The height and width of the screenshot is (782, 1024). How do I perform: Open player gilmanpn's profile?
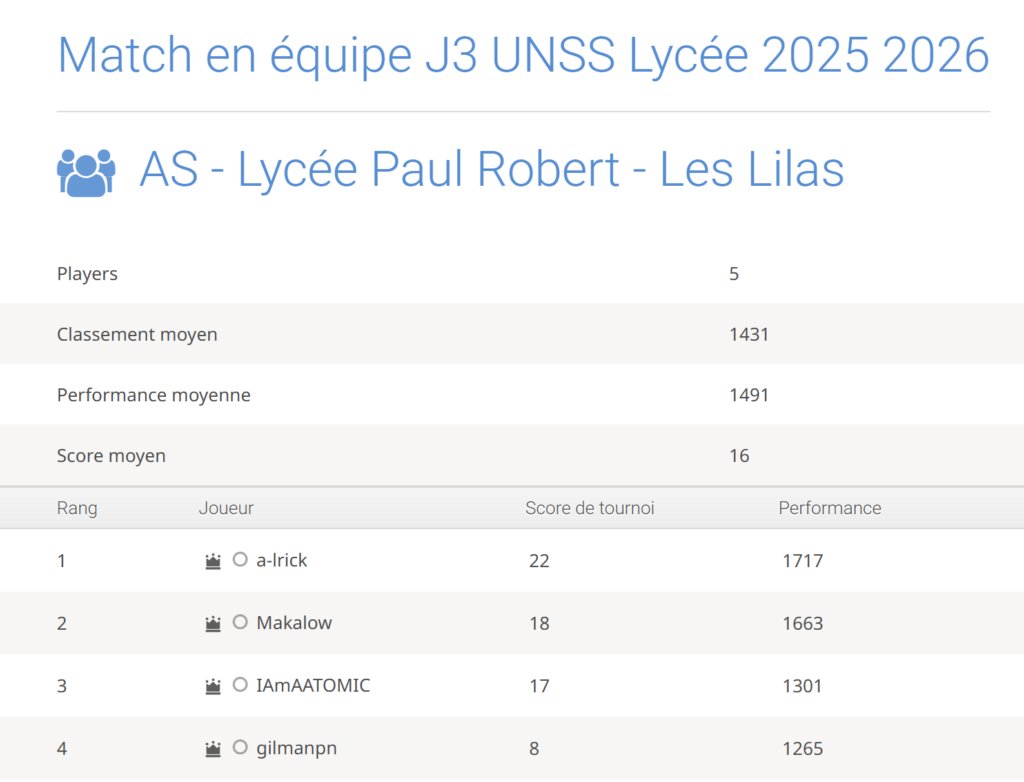(296, 748)
